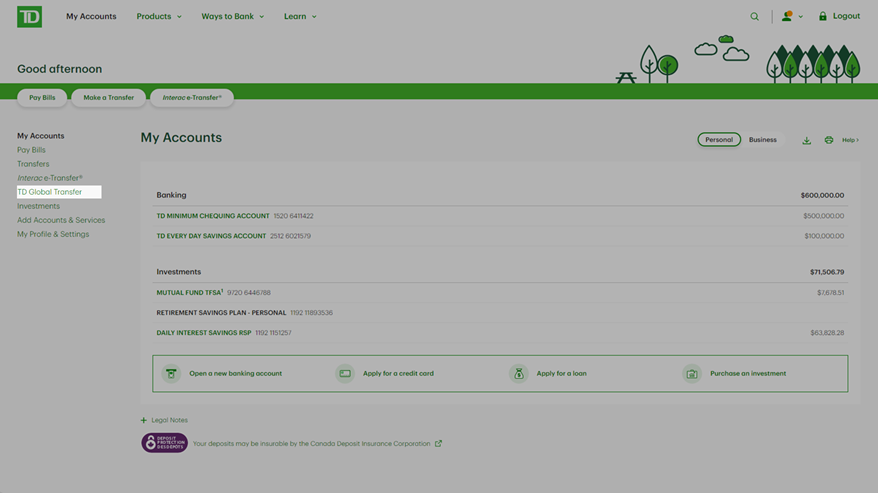Click the Investments section heading
The height and width of the screenshot is (493, 878).
(x=179, y=272)
